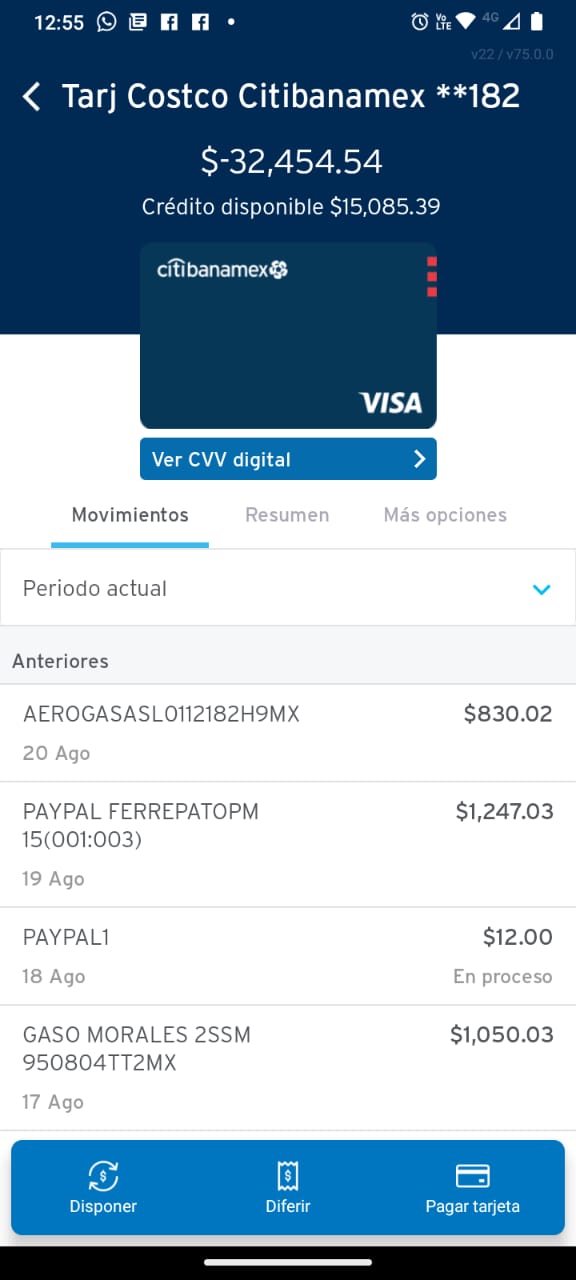The width and height of the screenshot is (576, 1280).
Task: Open the Disponer cash icon
Action: (x=103, y=1175)
